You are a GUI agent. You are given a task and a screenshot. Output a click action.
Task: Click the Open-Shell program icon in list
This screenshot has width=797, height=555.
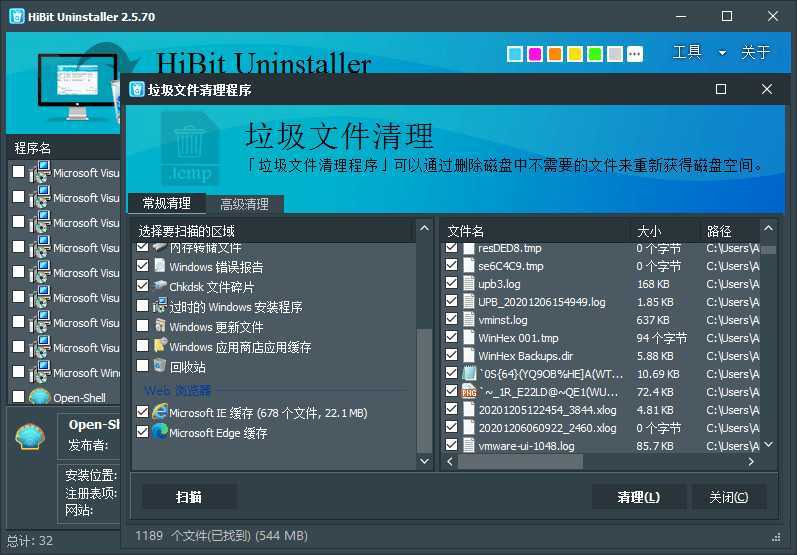(x=40, y=397)
